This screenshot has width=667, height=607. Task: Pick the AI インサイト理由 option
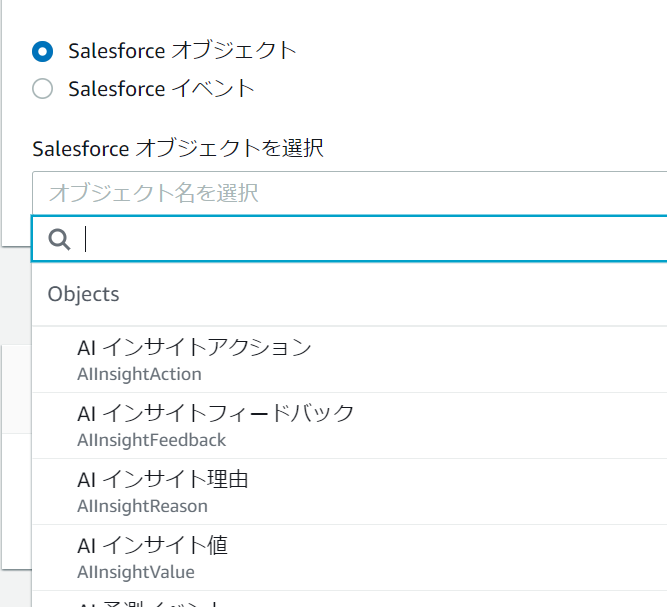click(x=163, y=480)
